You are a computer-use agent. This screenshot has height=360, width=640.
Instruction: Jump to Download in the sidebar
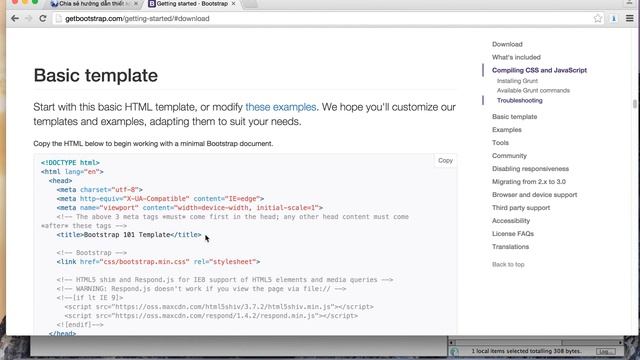(507, 44)
